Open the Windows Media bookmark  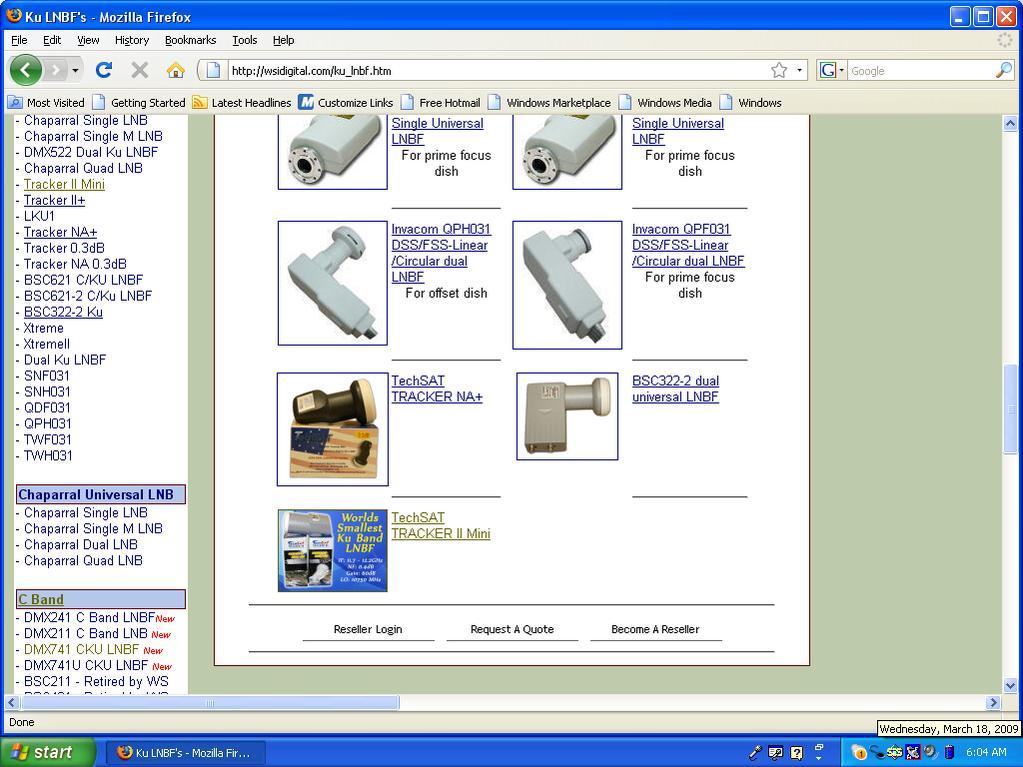(x=665, y=102)
